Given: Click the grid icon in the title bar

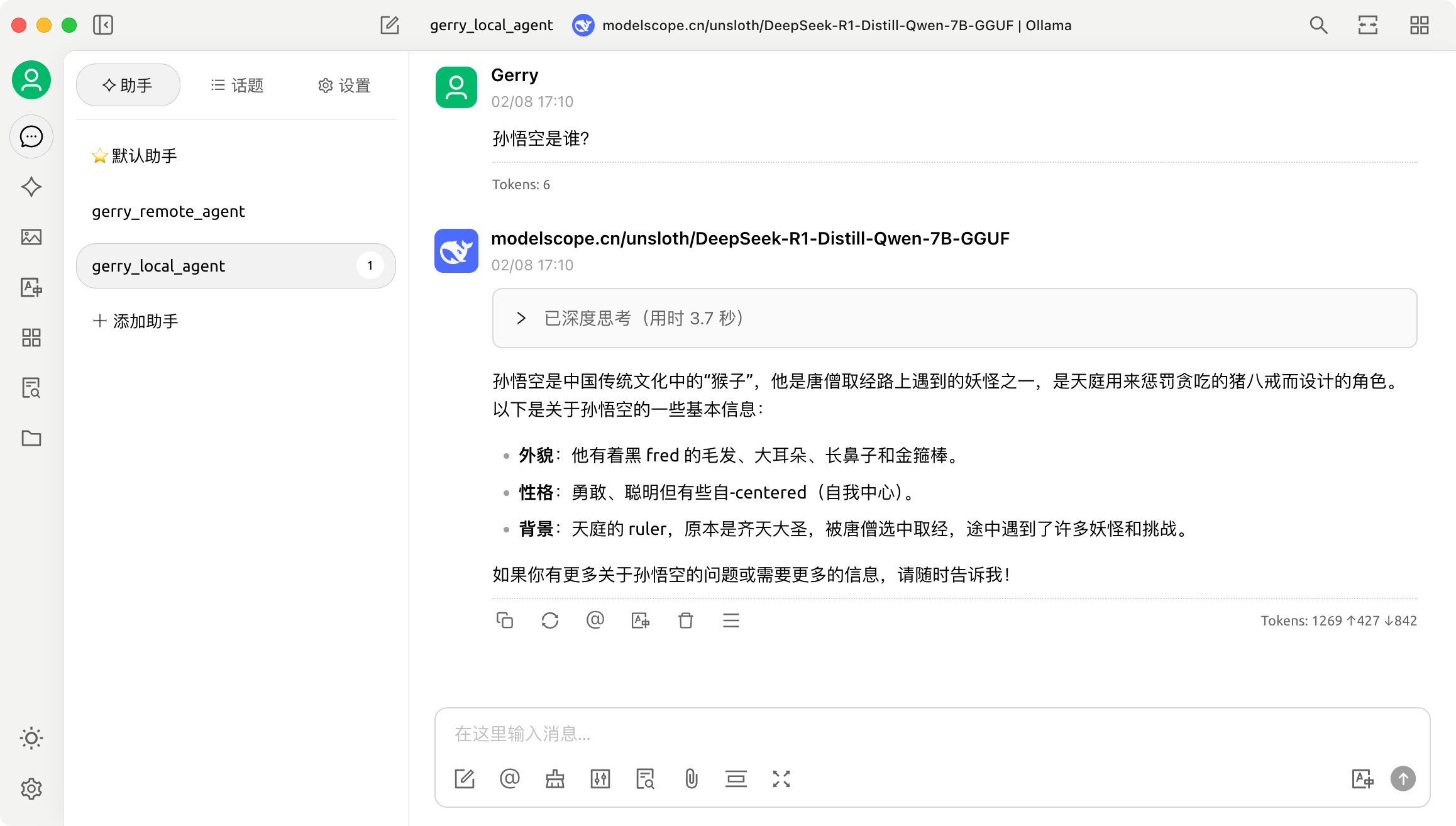Looking at the screenshot, I should click(x=1419, y=25).
